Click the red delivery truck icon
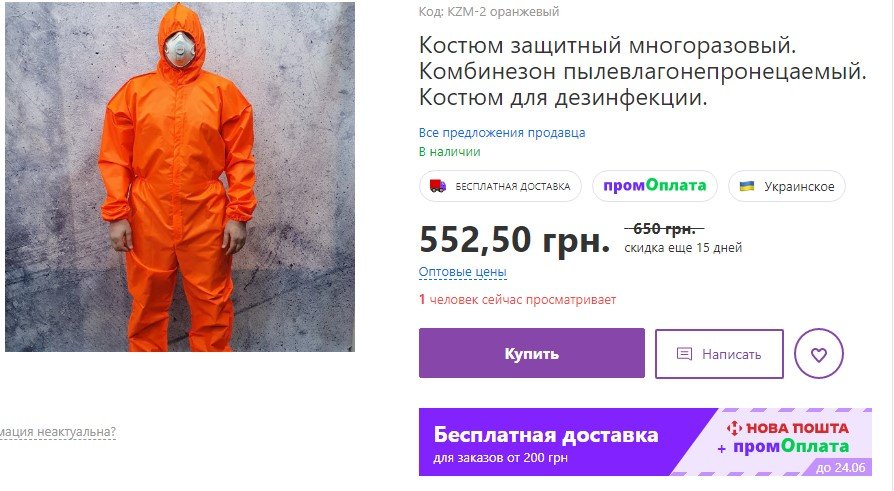 438,186
